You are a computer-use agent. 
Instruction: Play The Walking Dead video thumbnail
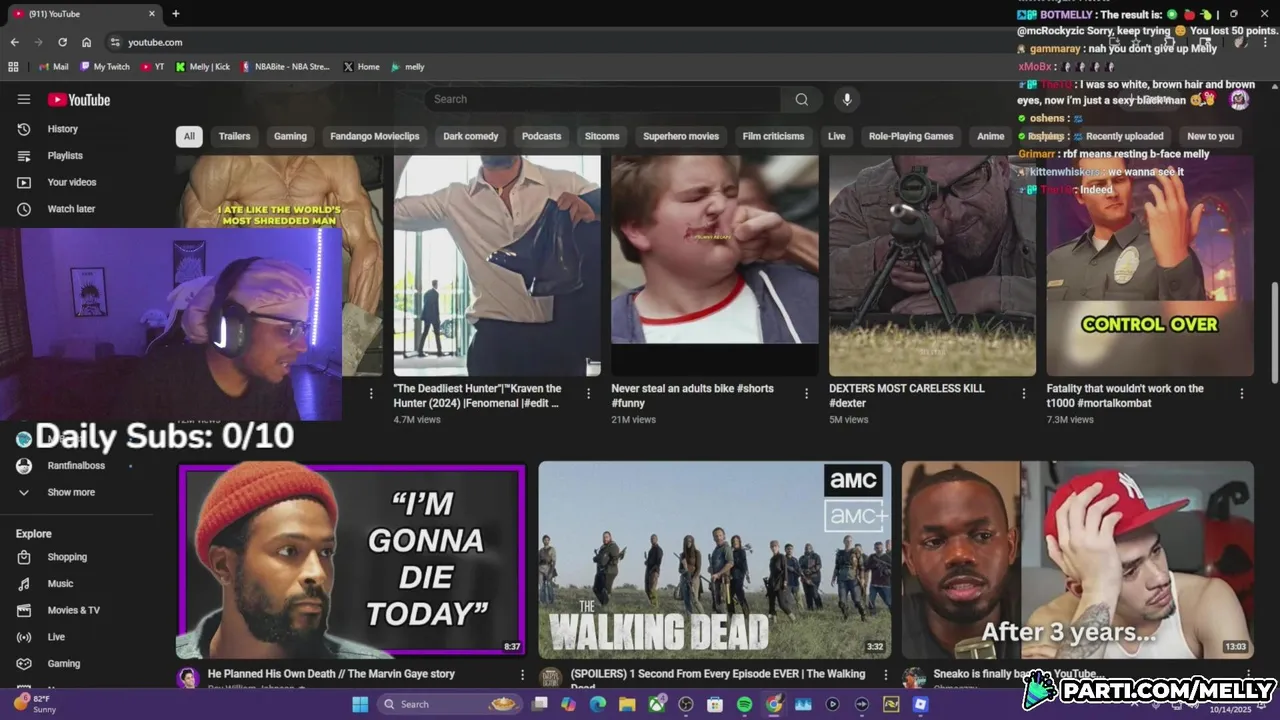[x=714, y=560]
